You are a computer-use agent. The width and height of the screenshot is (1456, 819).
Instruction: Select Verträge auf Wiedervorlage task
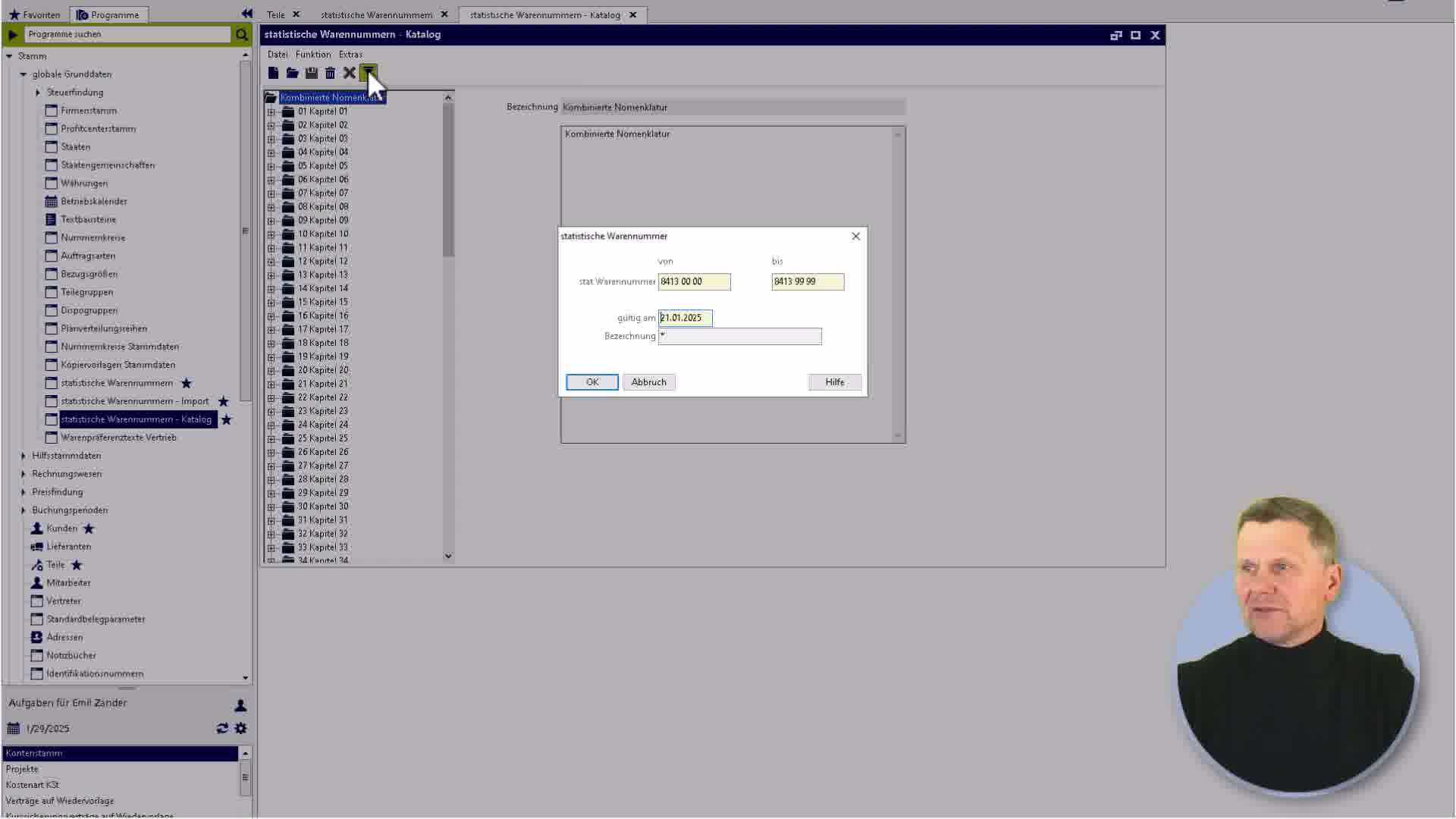tap(121, 801)
